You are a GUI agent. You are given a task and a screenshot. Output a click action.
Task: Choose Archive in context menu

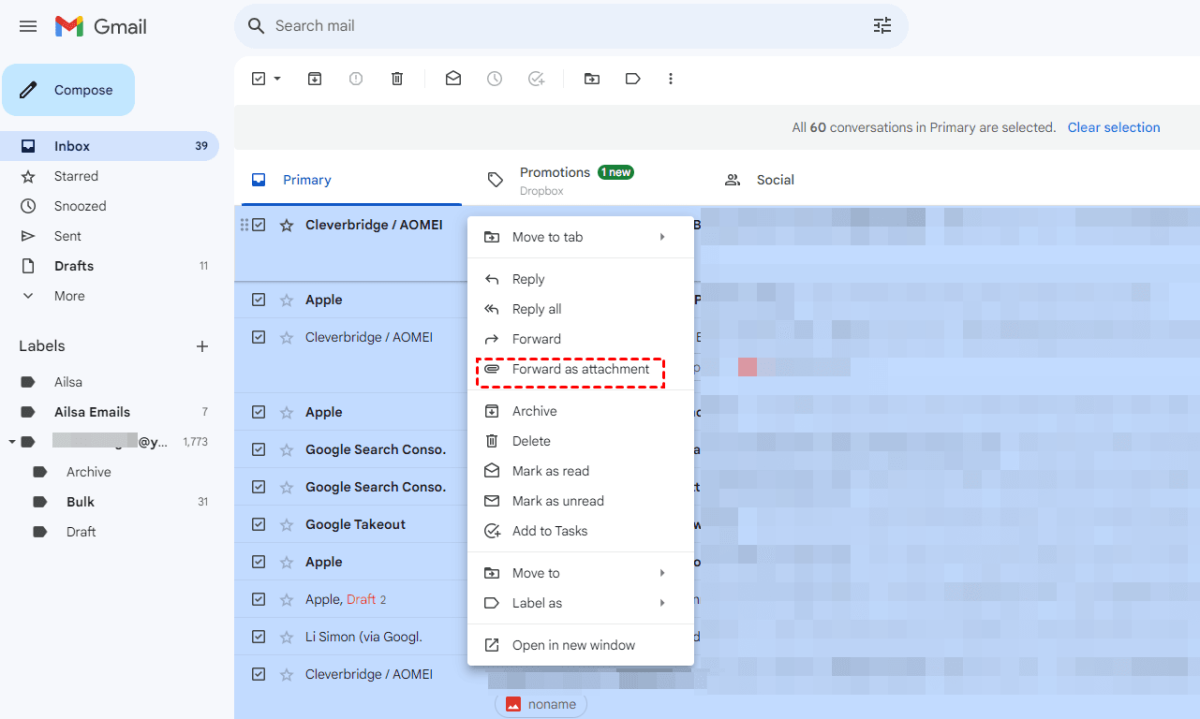point(581,411)
